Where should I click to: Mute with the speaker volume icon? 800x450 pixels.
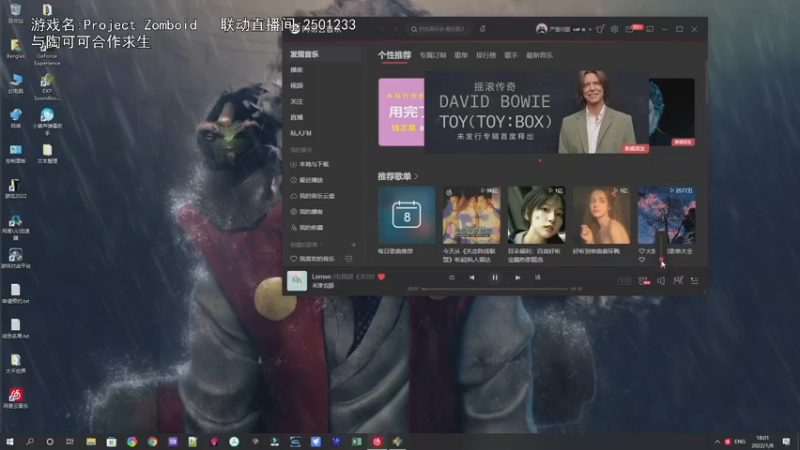tap(661, 281)
